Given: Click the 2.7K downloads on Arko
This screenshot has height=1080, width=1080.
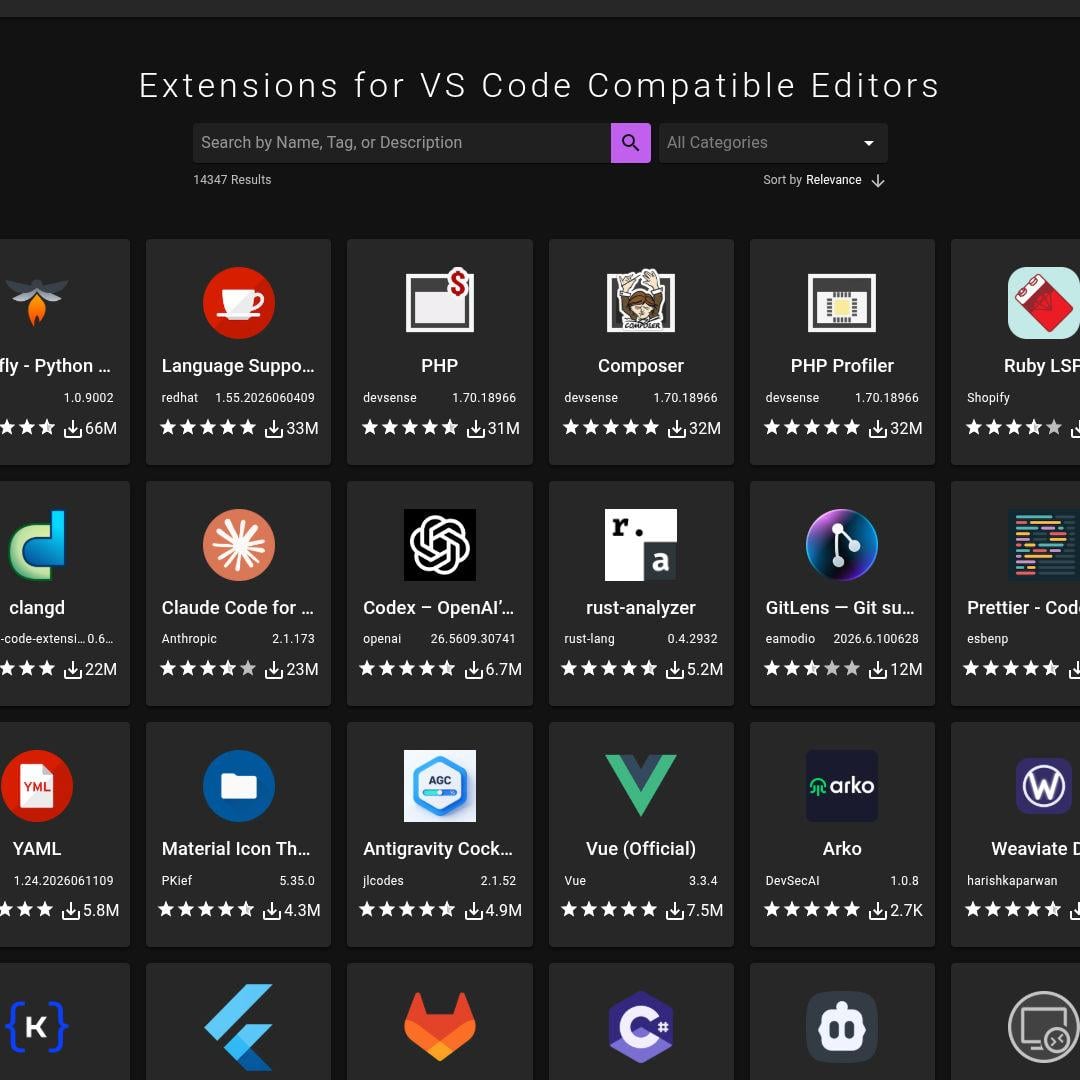Looking at the screenshot, I should [x=896, y=911].
